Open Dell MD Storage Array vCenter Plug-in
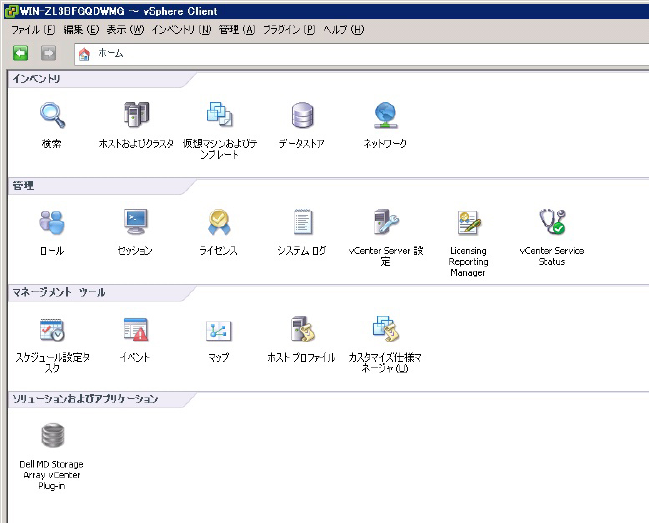The width and height of the screenshot is (649, 523). [x=53, y=435]
